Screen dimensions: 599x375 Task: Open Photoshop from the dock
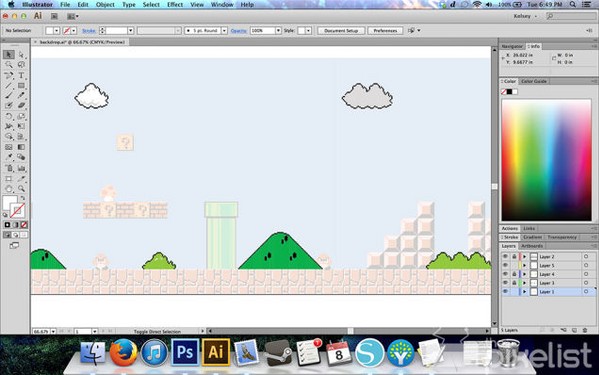[x=185, y=352]
